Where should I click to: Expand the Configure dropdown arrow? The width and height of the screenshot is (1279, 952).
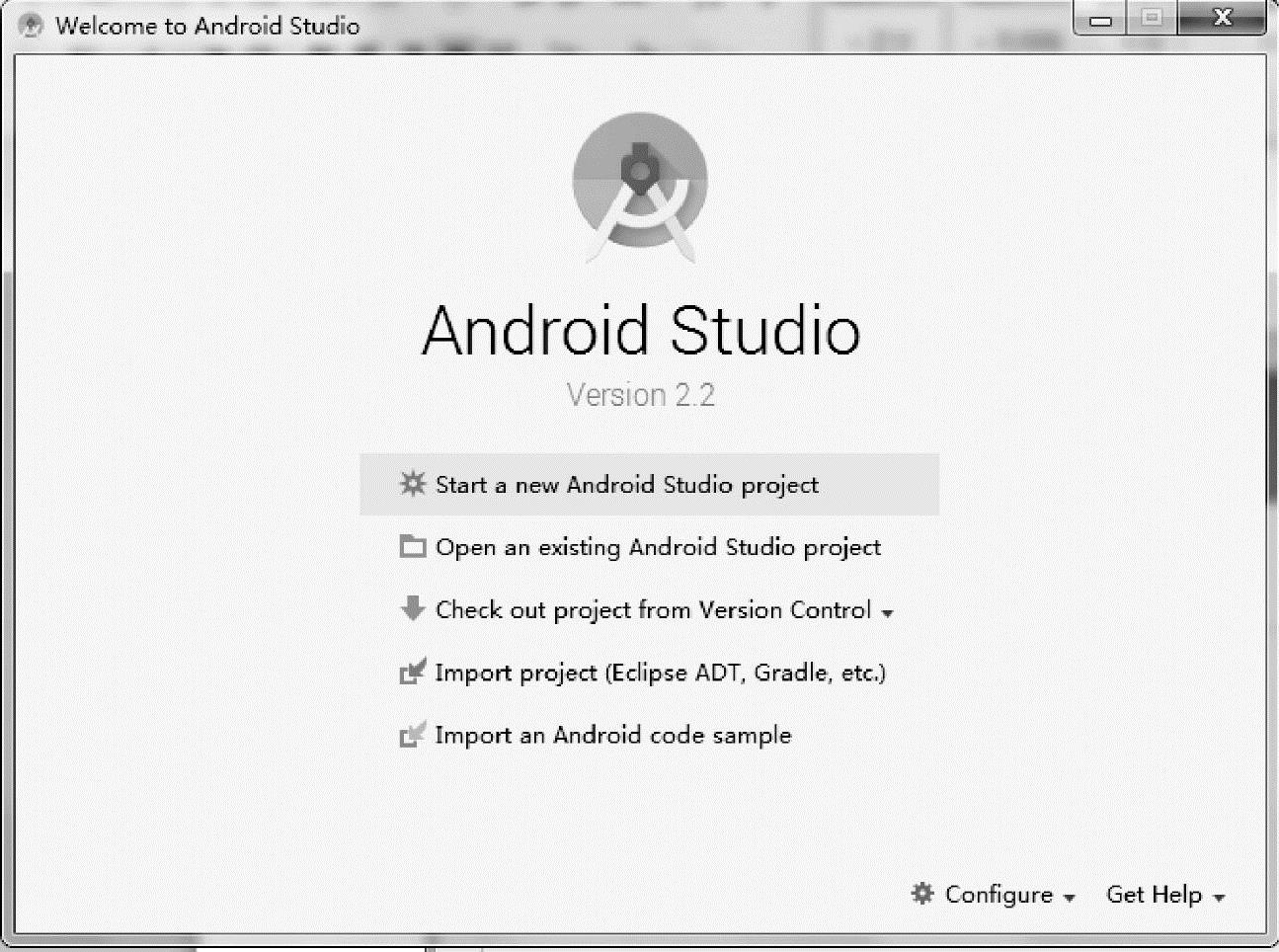click(x=1069, y=898)
